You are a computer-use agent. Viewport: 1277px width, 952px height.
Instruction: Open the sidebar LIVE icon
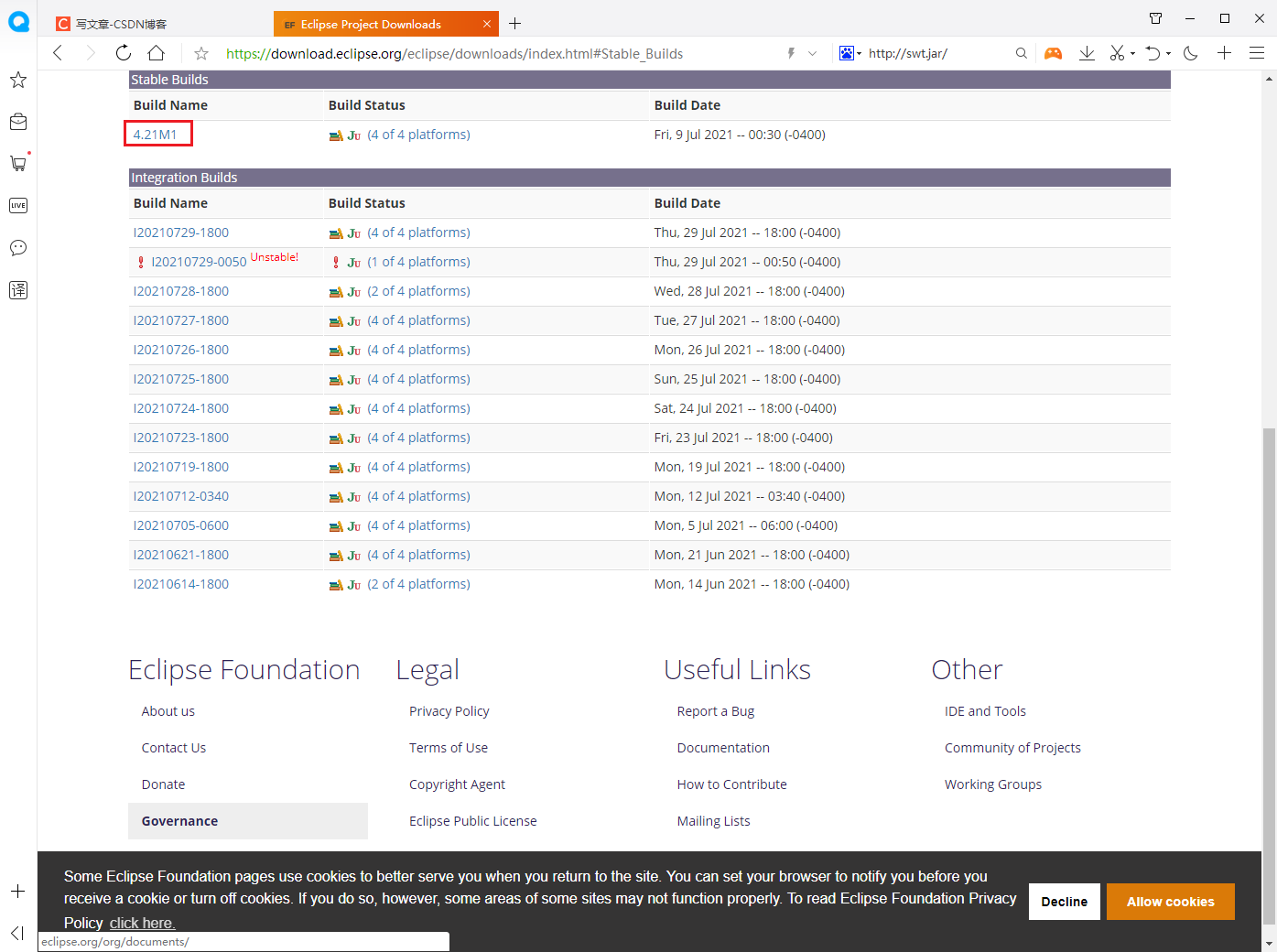[x=18, y=205]
